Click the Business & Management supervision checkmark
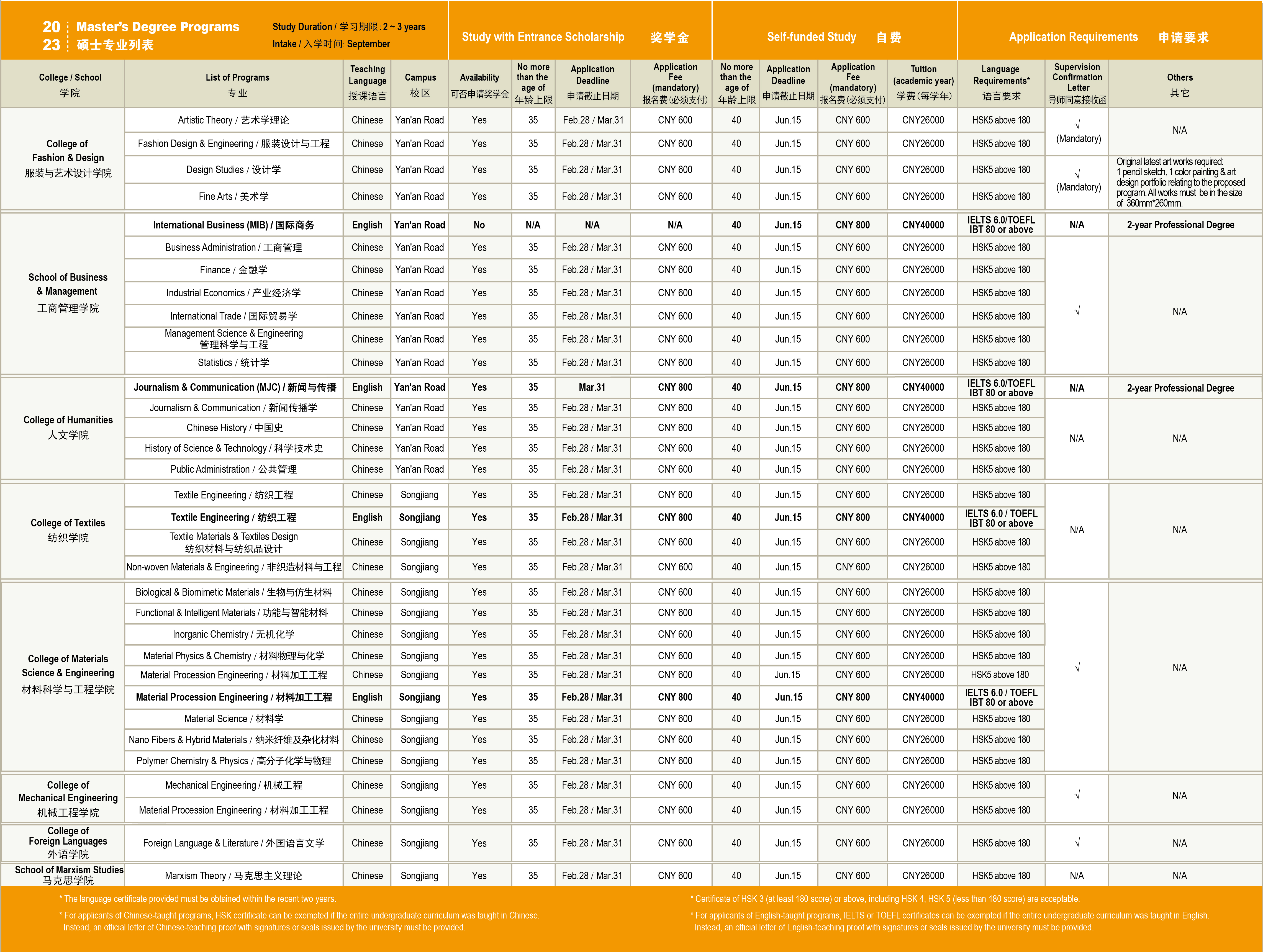 [1077, 311]
